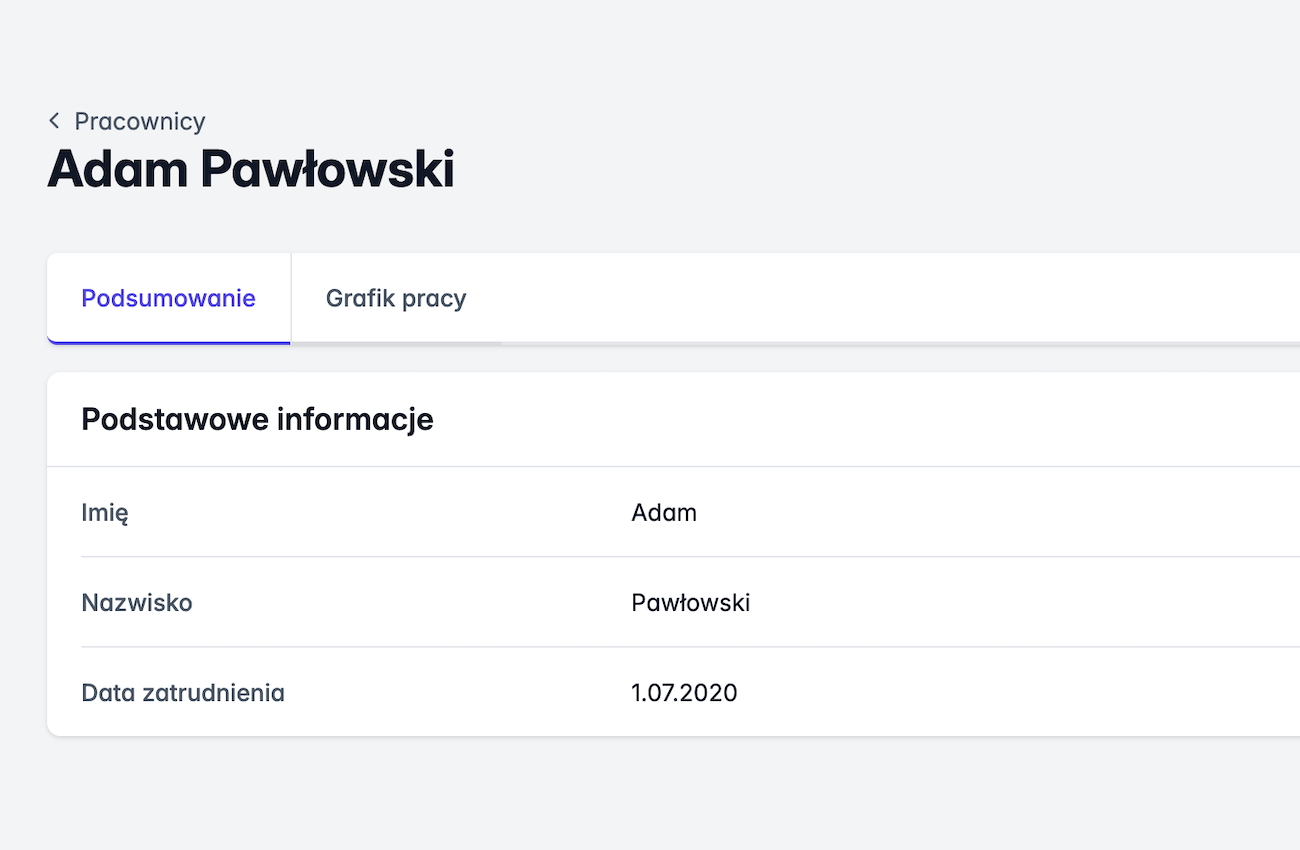Click the Adam Pawłowski page heading
1300x850 pixels.
[x=251, y=169]
